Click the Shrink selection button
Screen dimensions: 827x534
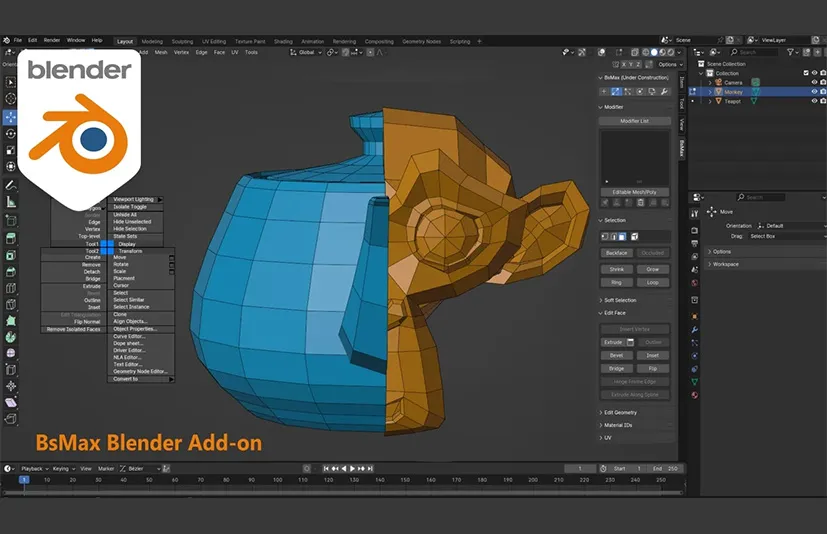click(x=617, y=269)
